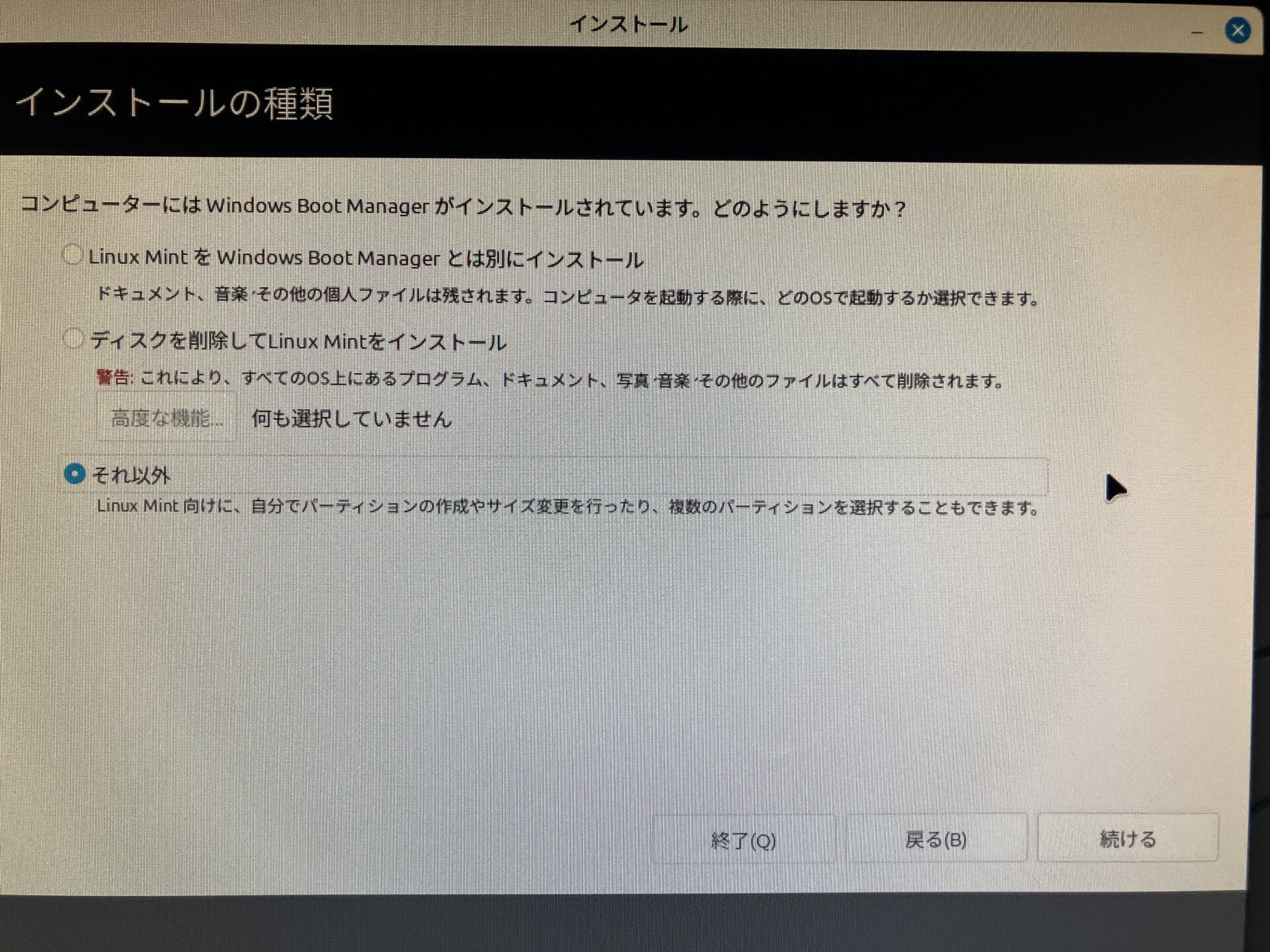Click the description text under 'それ以外' option
Screen dimensions: 1270x952
[567, 507]
